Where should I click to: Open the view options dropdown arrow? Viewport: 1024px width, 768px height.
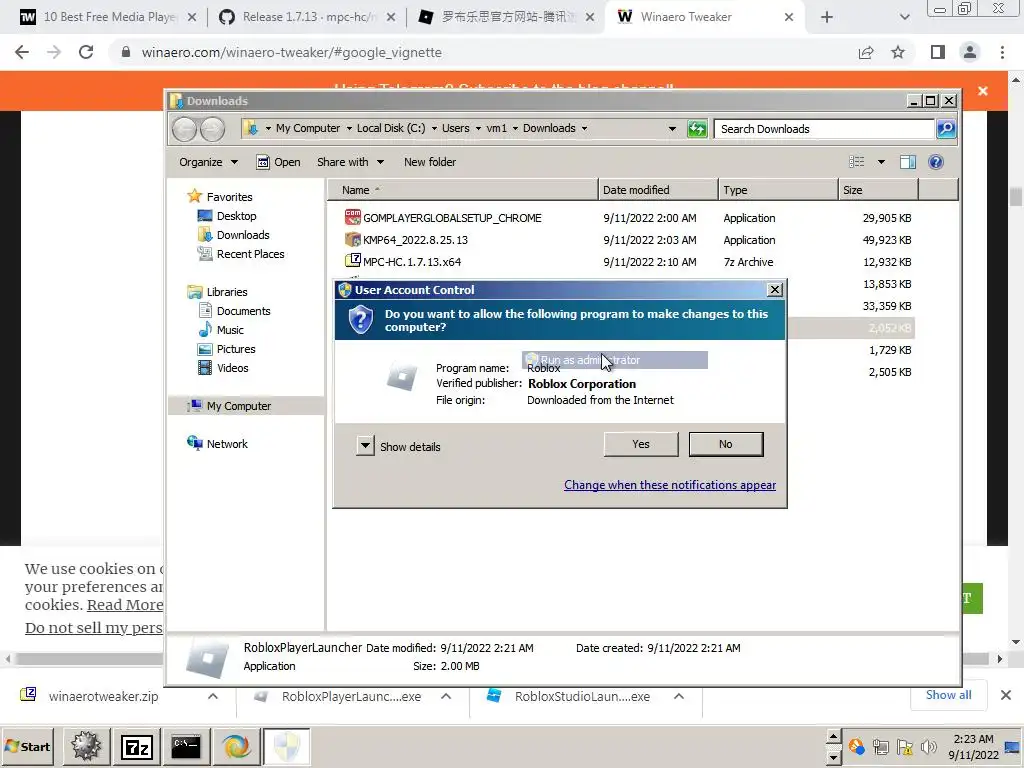881,162
